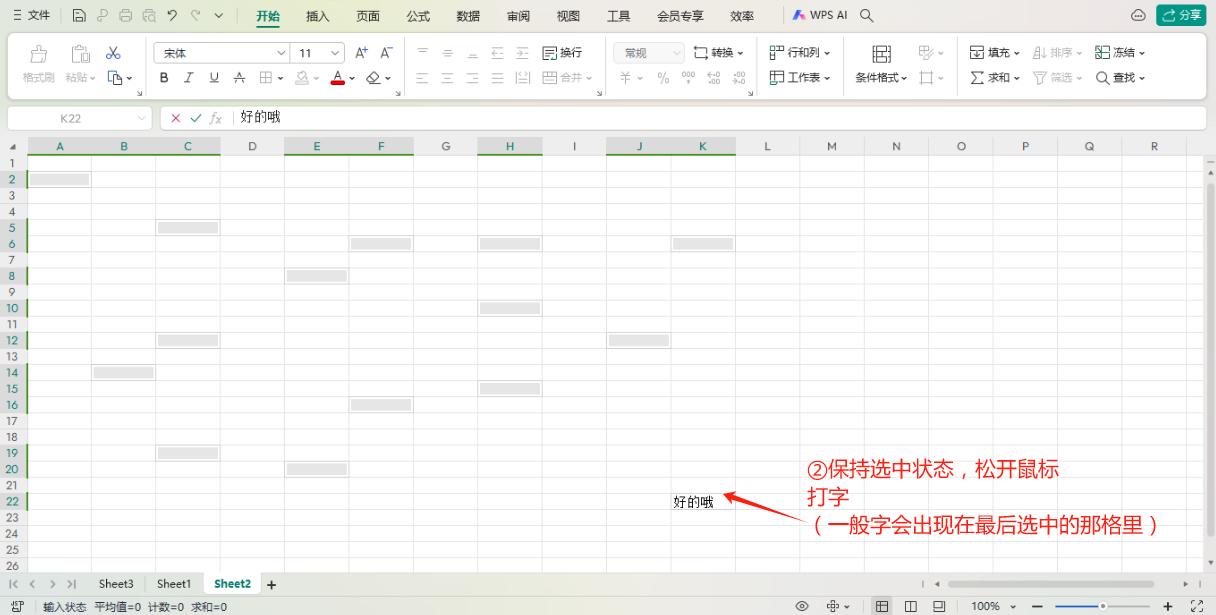This screenshot has height=615, width=1216.
Task: Click the table style icon above 条件格式
Action: [x=882, y=54]
